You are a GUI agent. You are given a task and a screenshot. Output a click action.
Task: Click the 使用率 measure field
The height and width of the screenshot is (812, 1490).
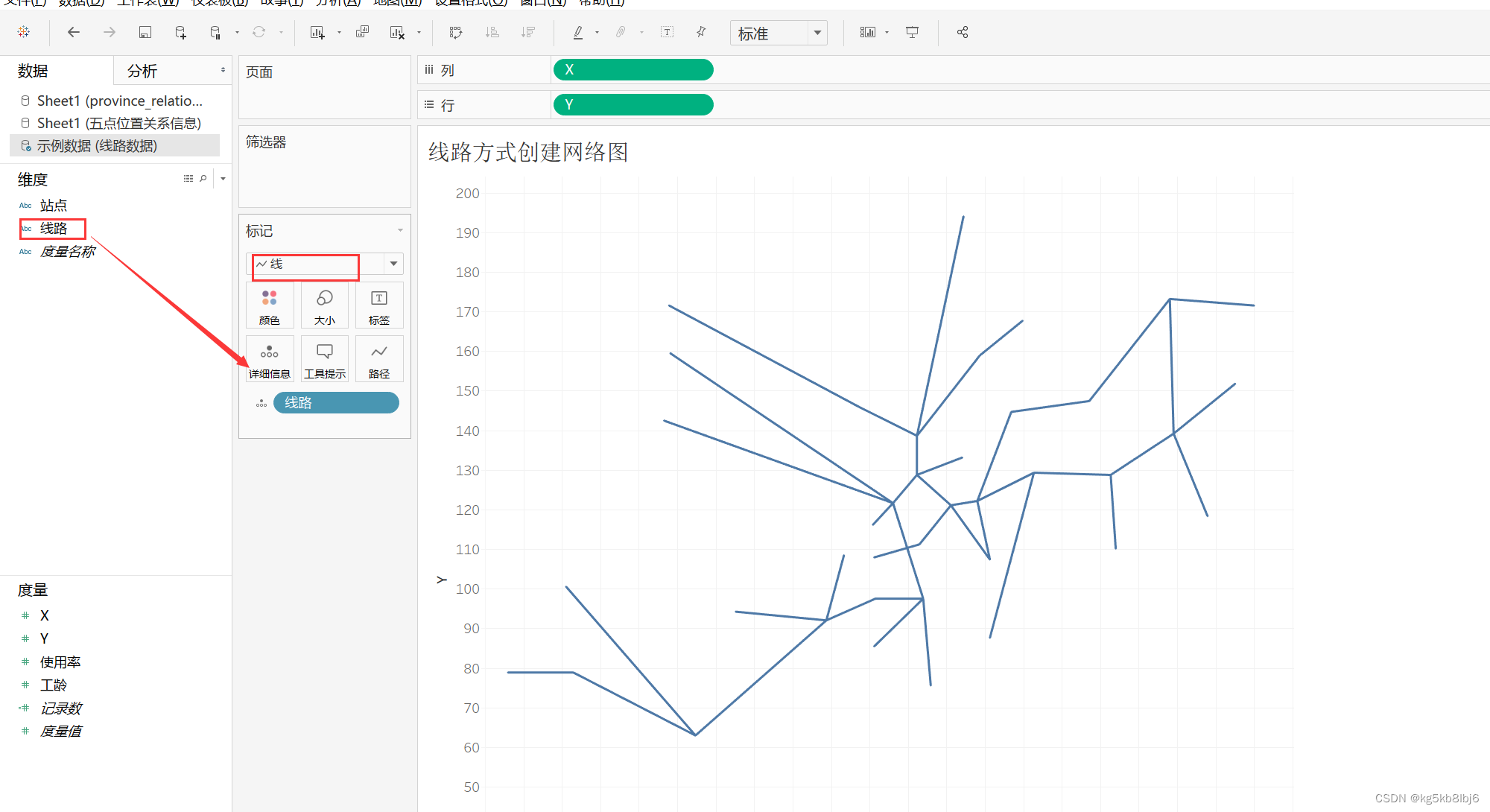pyautogui.click(x=60, y=662)
